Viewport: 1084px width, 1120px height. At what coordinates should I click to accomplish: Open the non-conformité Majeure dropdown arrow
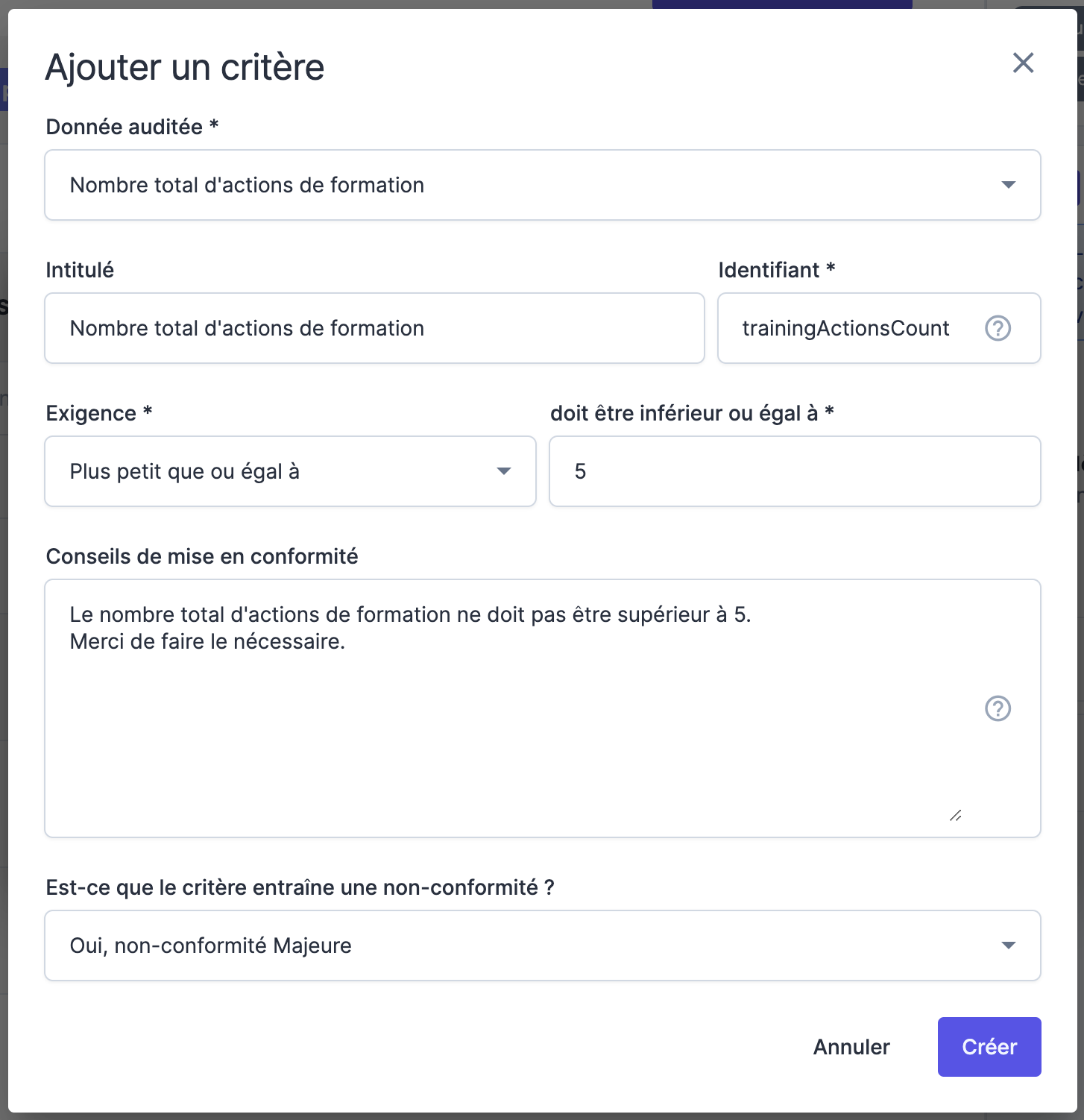(1008, 946)
